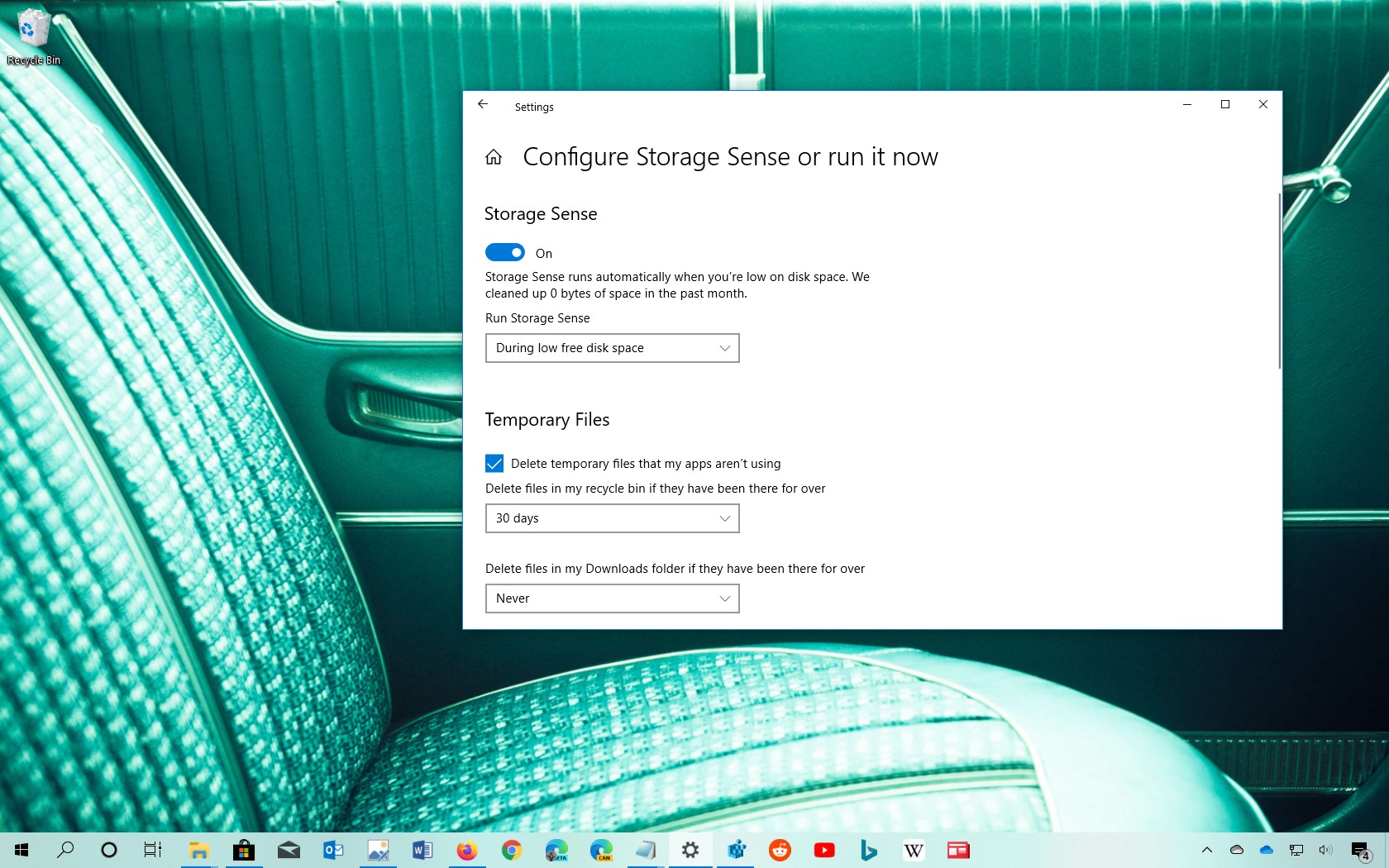1389x868 pixels.
Task: Open Task View
Action: (152, 850)
